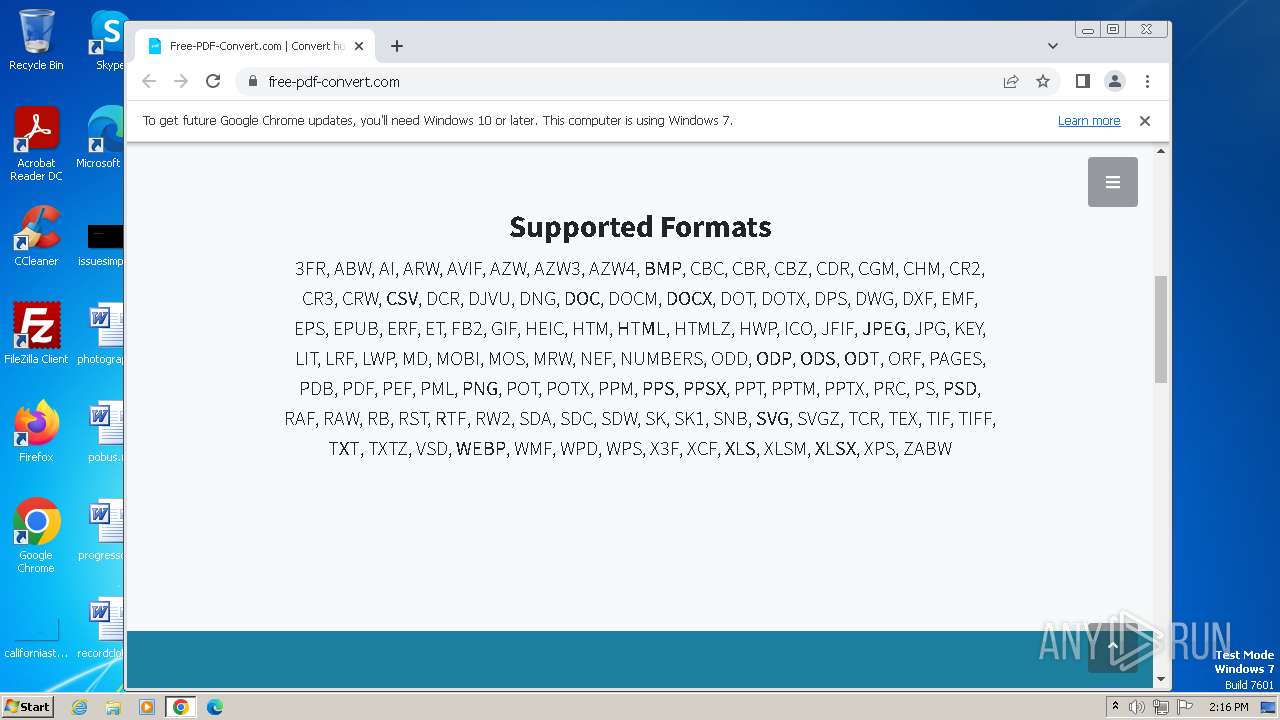
Task: Reload the current page
Action: pos(213,81)
